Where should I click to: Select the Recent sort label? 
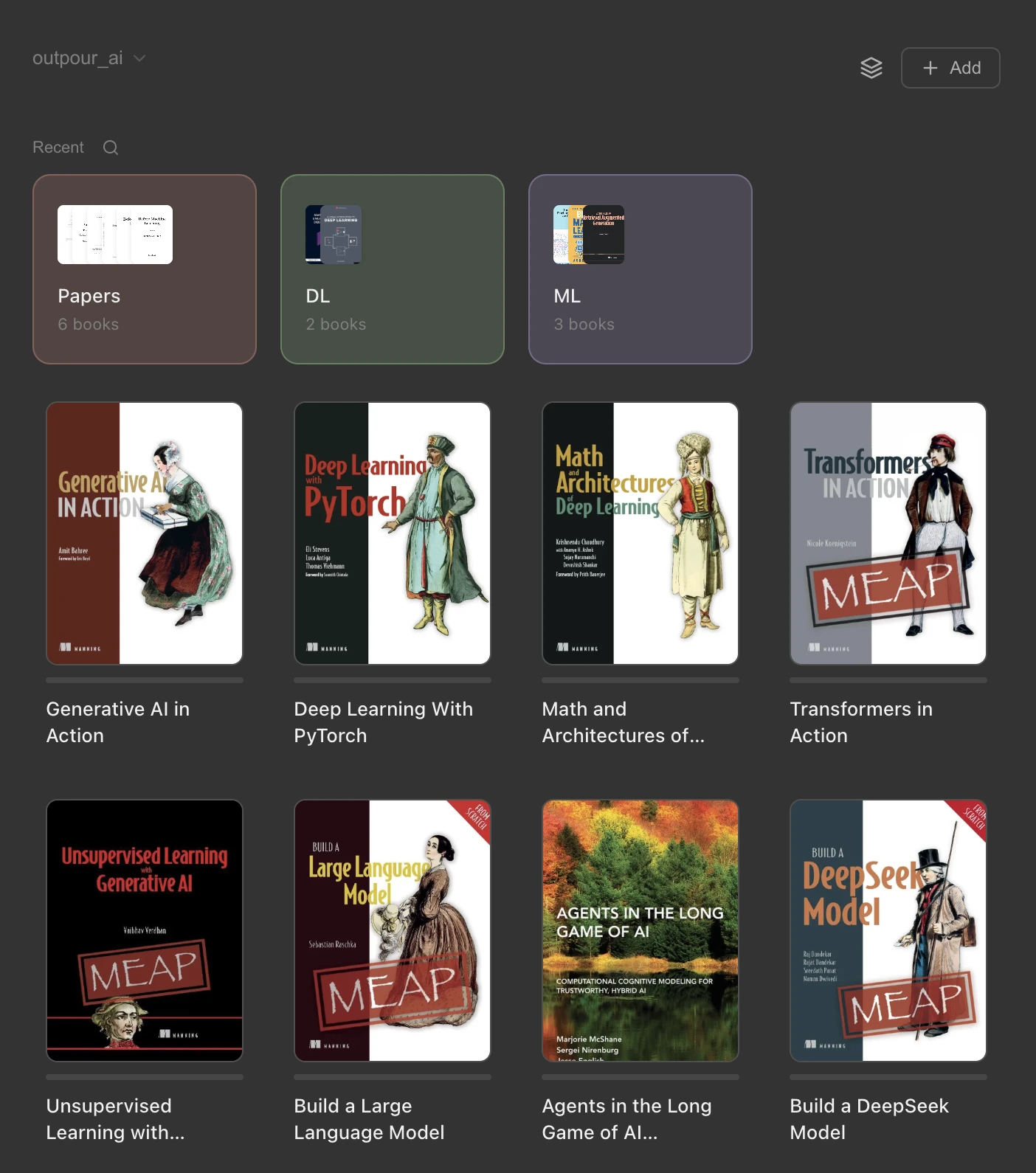pos(58,148)
